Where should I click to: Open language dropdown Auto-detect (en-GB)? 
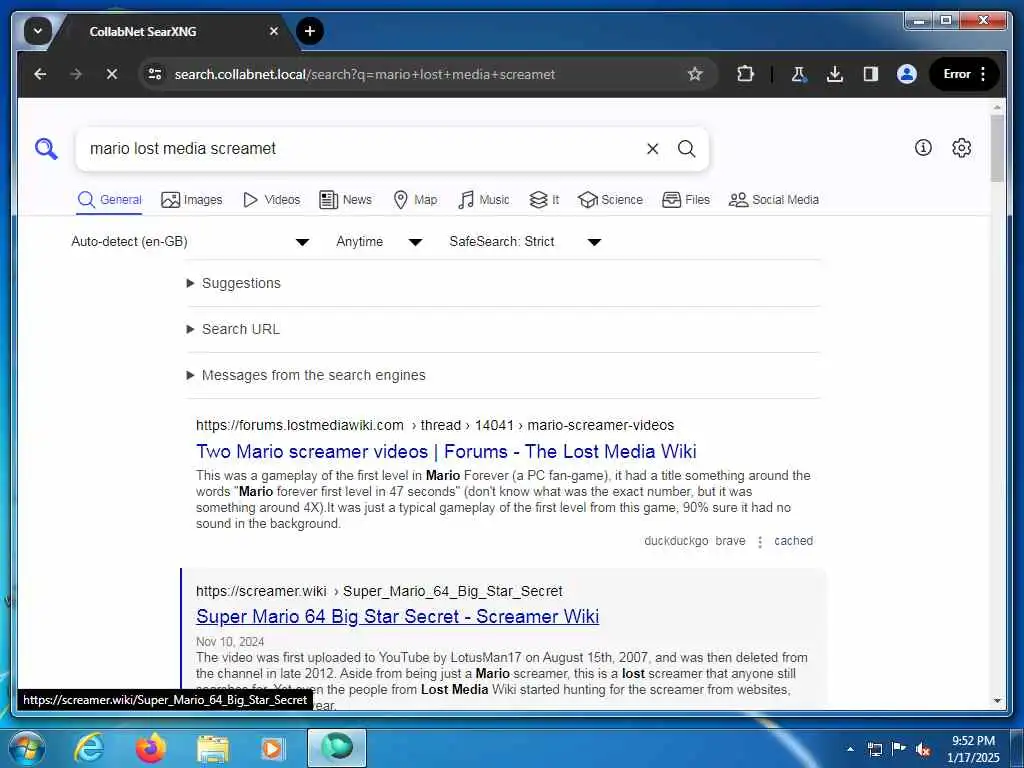[x=190, y=242]
